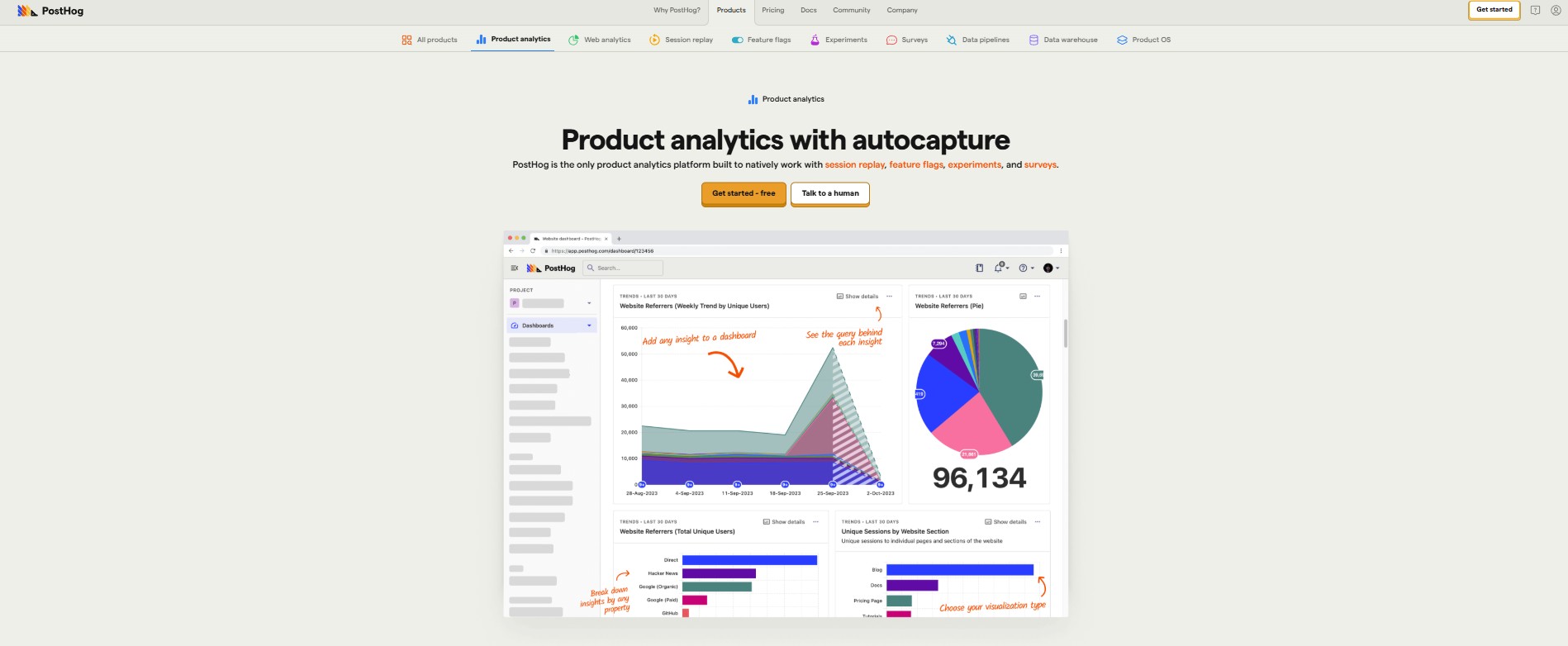Click the pink slice of the pie chart
The height and width of the screenshot is (646, 1568).
[x=971, y=425]
